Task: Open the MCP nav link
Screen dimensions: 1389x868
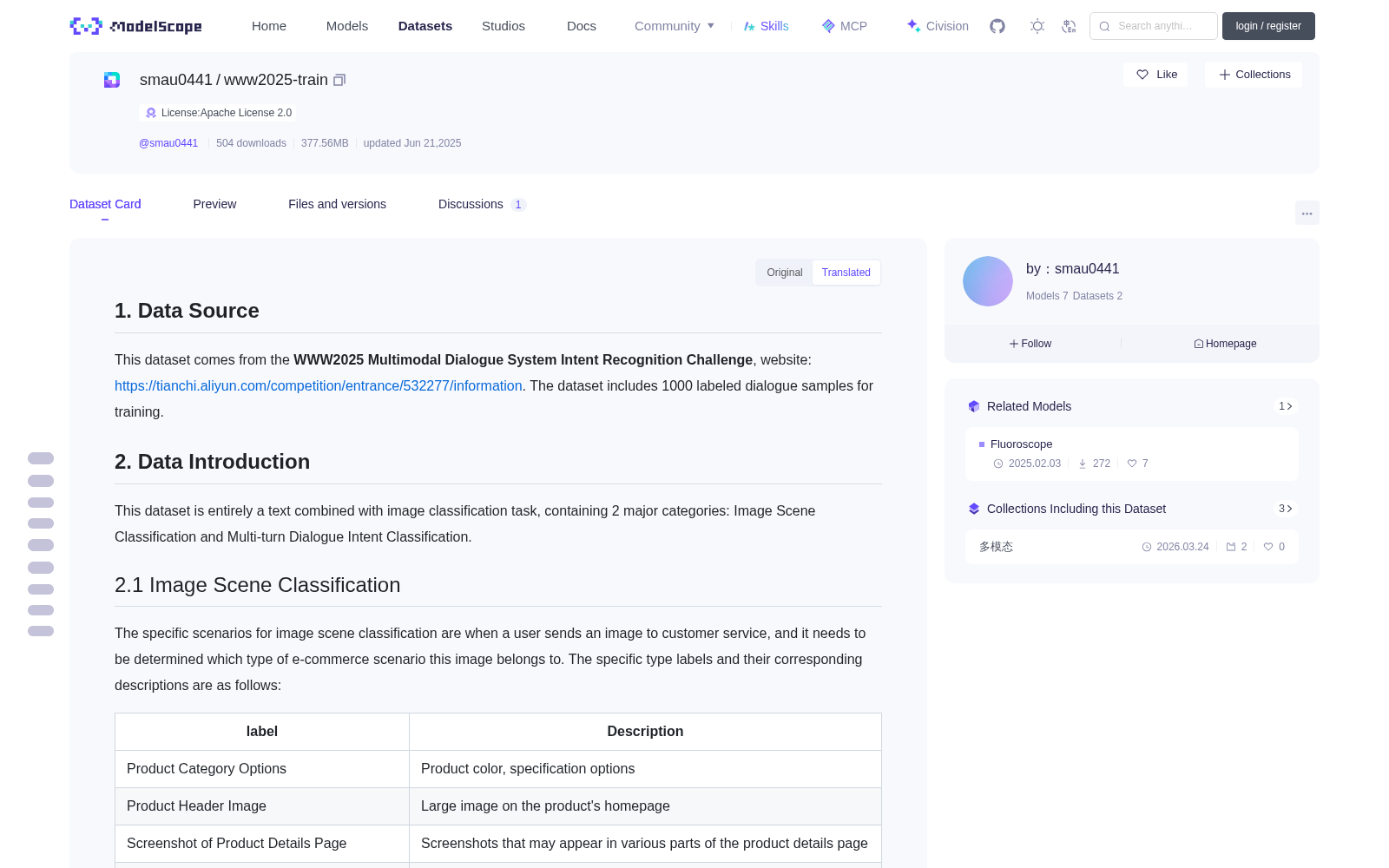Action: pos(845,26)
